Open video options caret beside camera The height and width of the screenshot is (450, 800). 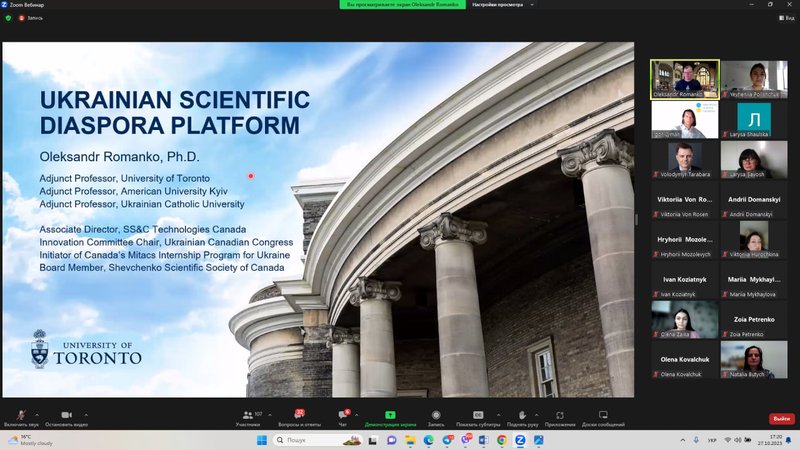86,415
